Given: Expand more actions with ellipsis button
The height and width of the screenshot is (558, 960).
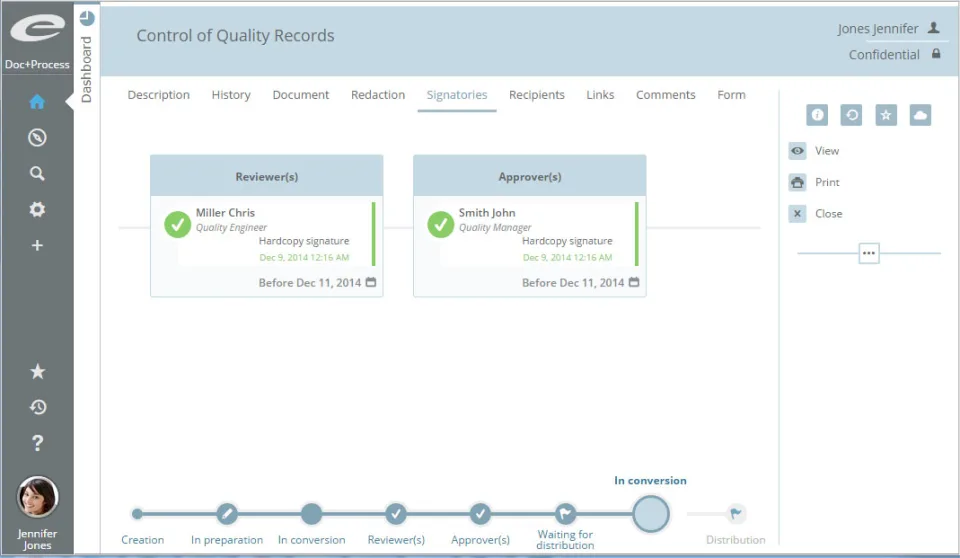Looking at the screenshot, I should pyautogui.click(x=869, y=253).
